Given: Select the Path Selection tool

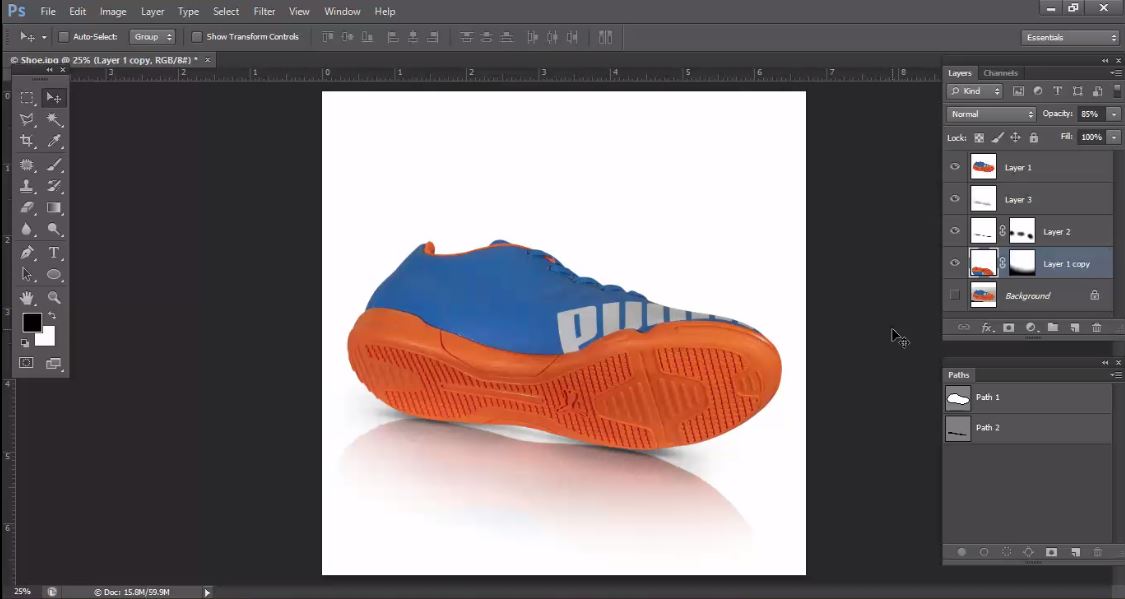Looking at the screenshot, I should pos(27,274).
